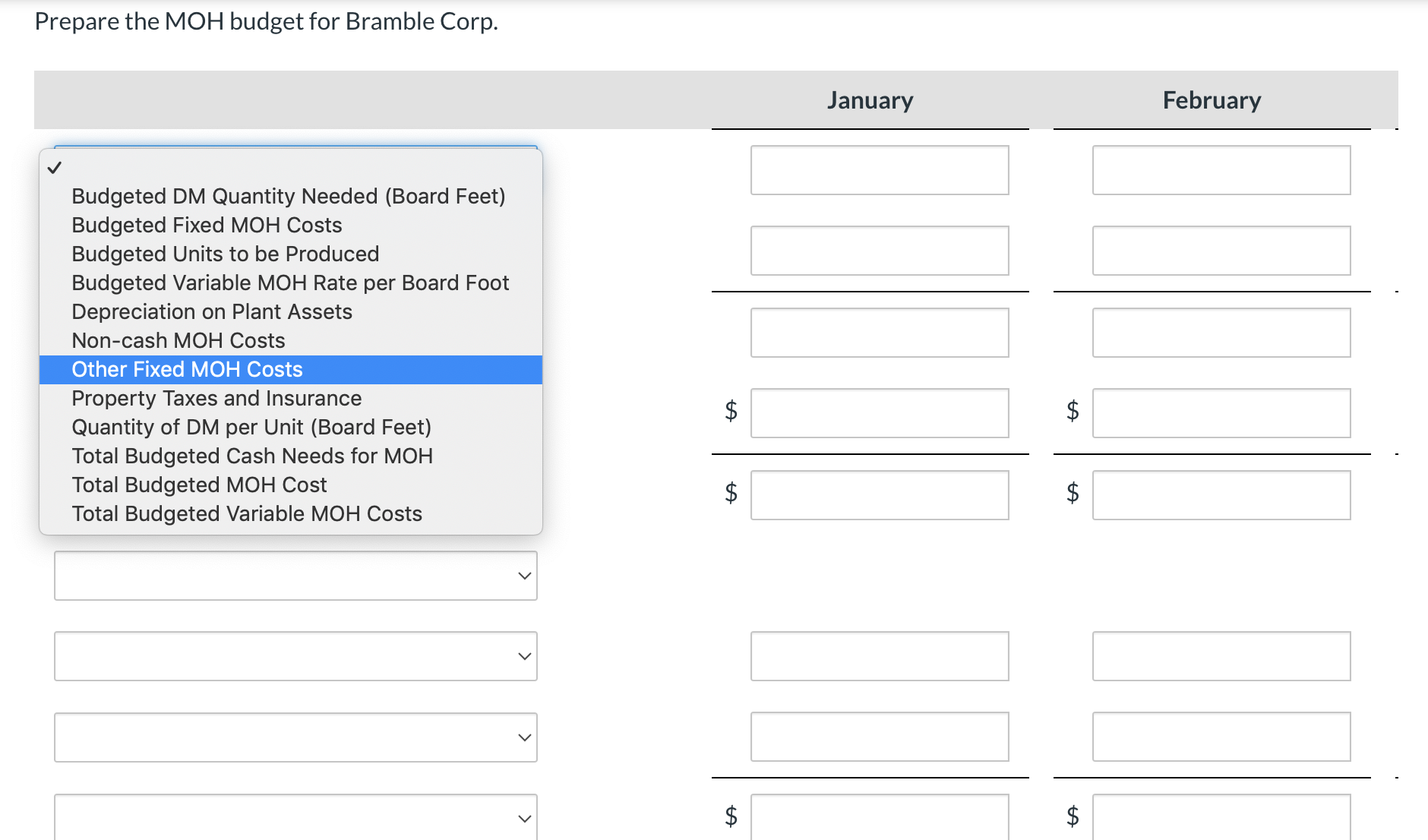
Task: Click the first January dollar amount field
Action: click(x=880, y=413)
